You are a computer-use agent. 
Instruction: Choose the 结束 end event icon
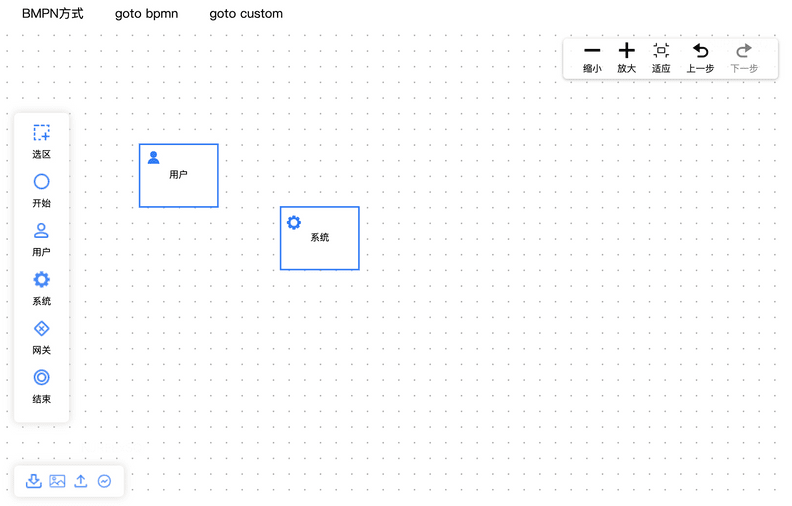[41, 378]
